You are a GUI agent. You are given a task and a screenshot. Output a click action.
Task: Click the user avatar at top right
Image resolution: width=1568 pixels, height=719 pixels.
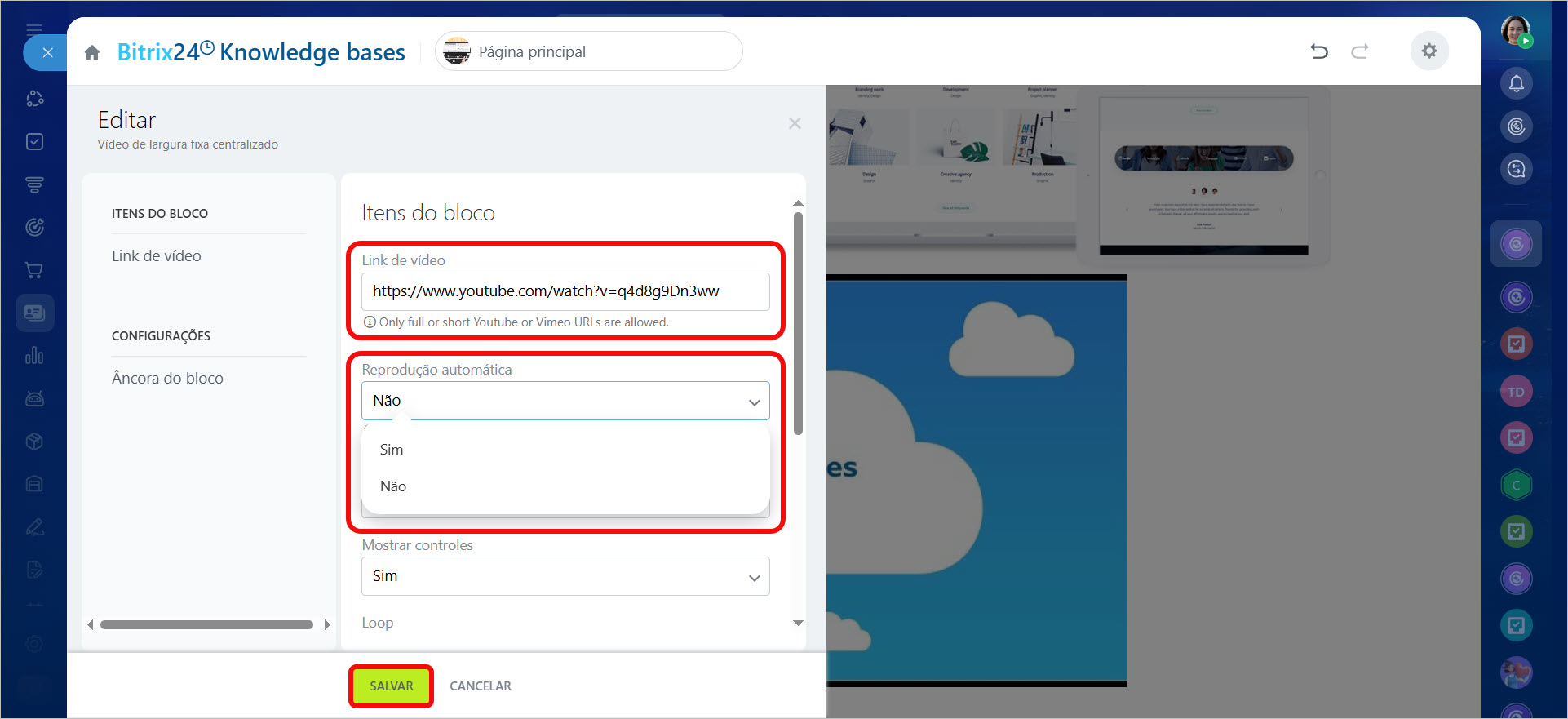click(x=1516, y=31)
